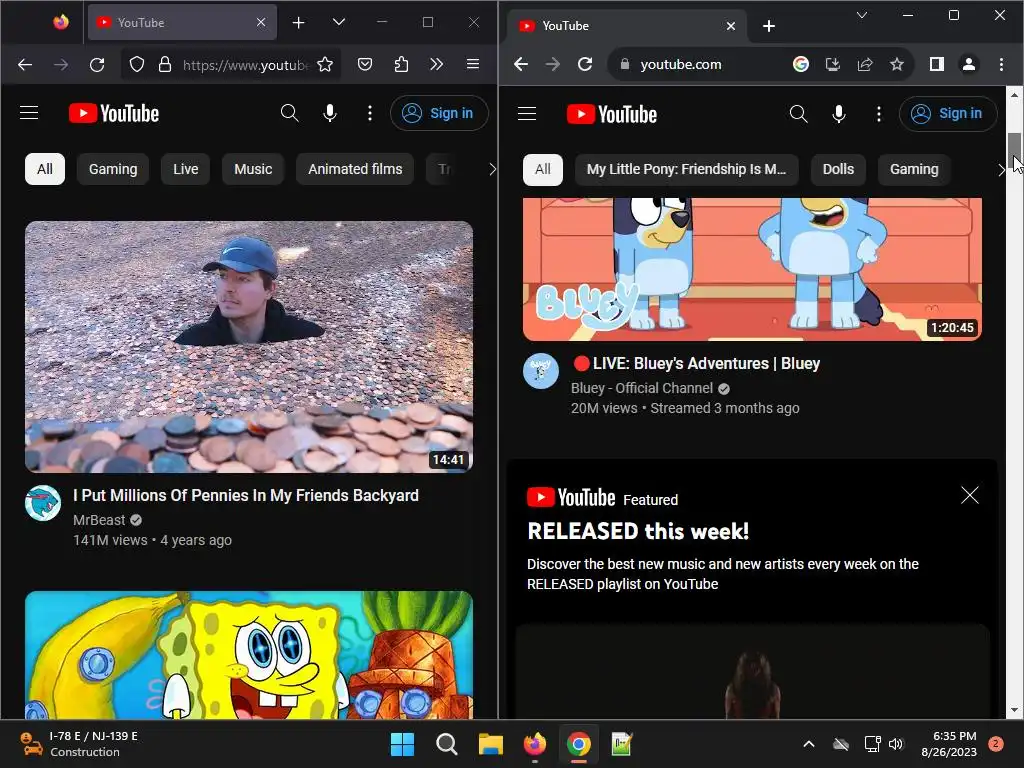This screenshot has height=768, width=1024.
Task: Save to Pocket in Firefox toolbar
Action: click(x=365, y=64)
